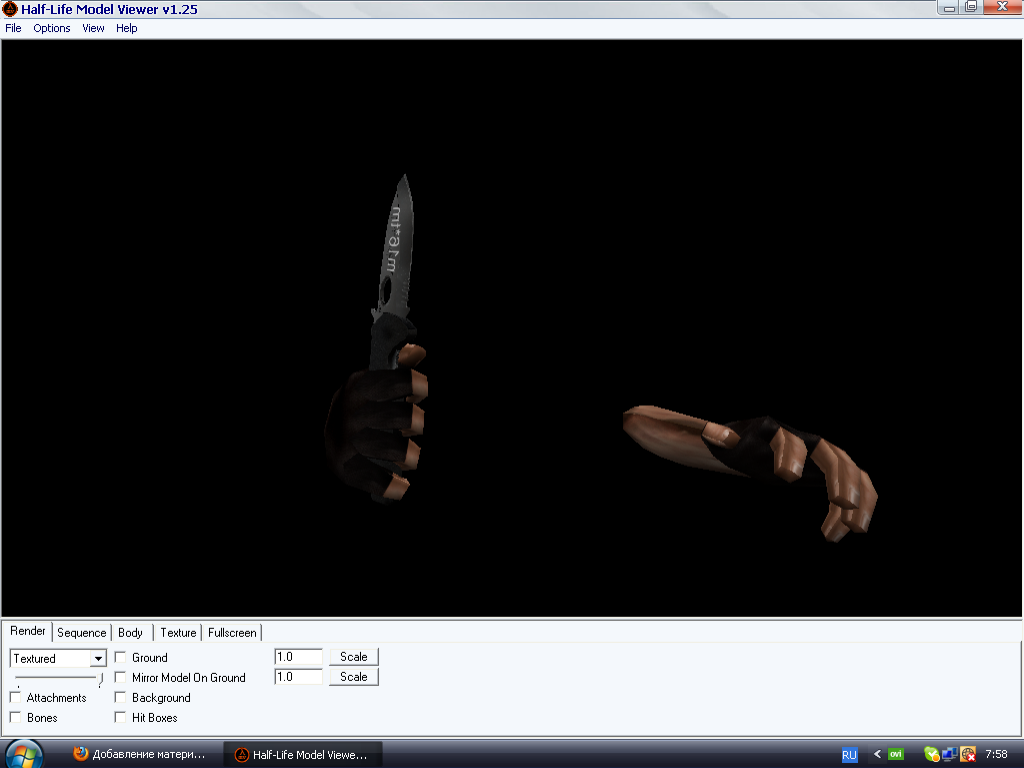1024x768 pixels.
Task: Show hidden tray icons with the arrow
Action: (x=877, y=754)
